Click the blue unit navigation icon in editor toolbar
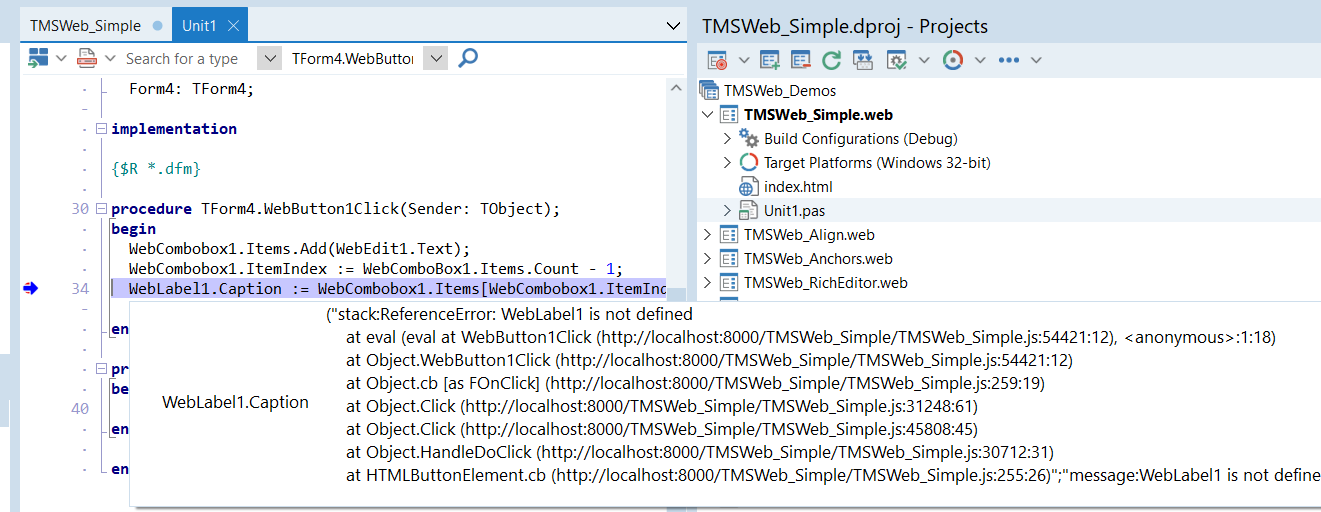Screen dimensions: 1321x512 tap(39, 59)
